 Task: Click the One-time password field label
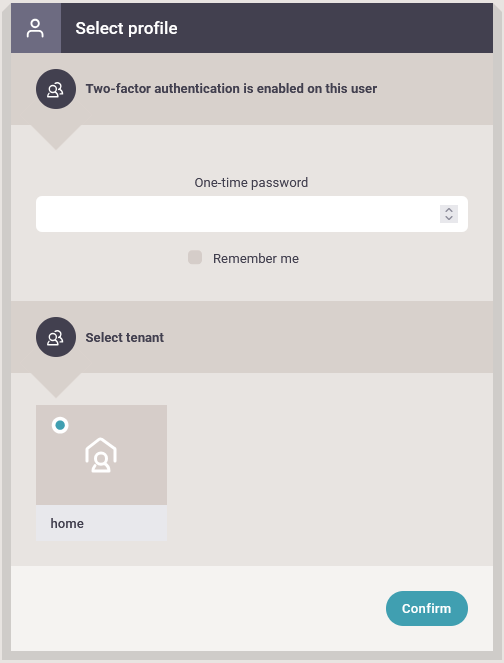(x=251, y=183)
